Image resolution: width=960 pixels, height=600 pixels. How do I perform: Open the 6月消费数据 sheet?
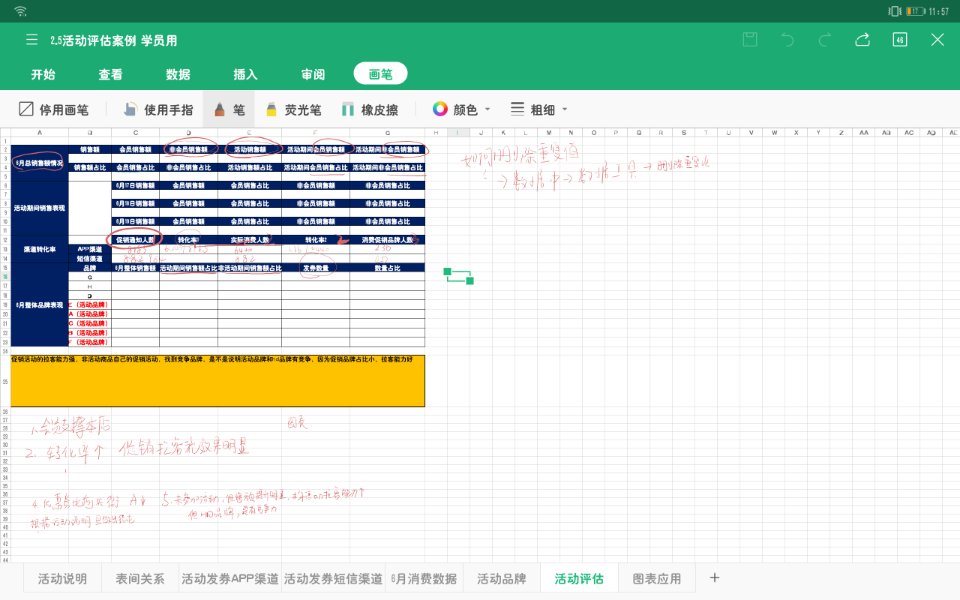click(x=424, y=579)
